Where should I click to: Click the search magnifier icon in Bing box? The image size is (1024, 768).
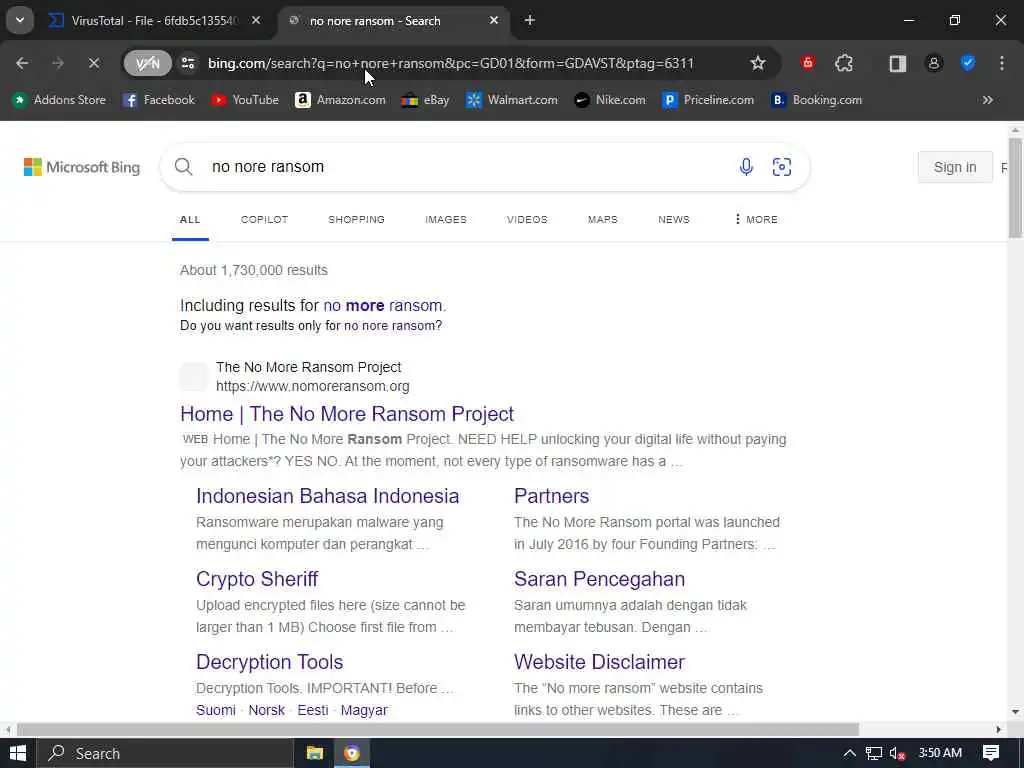coord(184,167)
